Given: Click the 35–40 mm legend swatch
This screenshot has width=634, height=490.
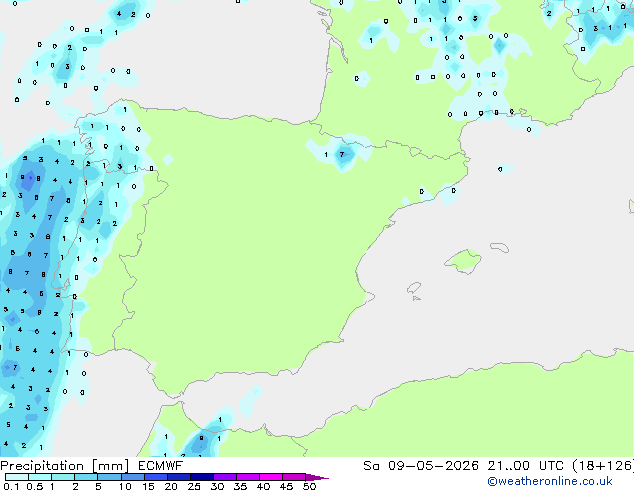Looking at the screenshot, I should (x=247, y=477).
